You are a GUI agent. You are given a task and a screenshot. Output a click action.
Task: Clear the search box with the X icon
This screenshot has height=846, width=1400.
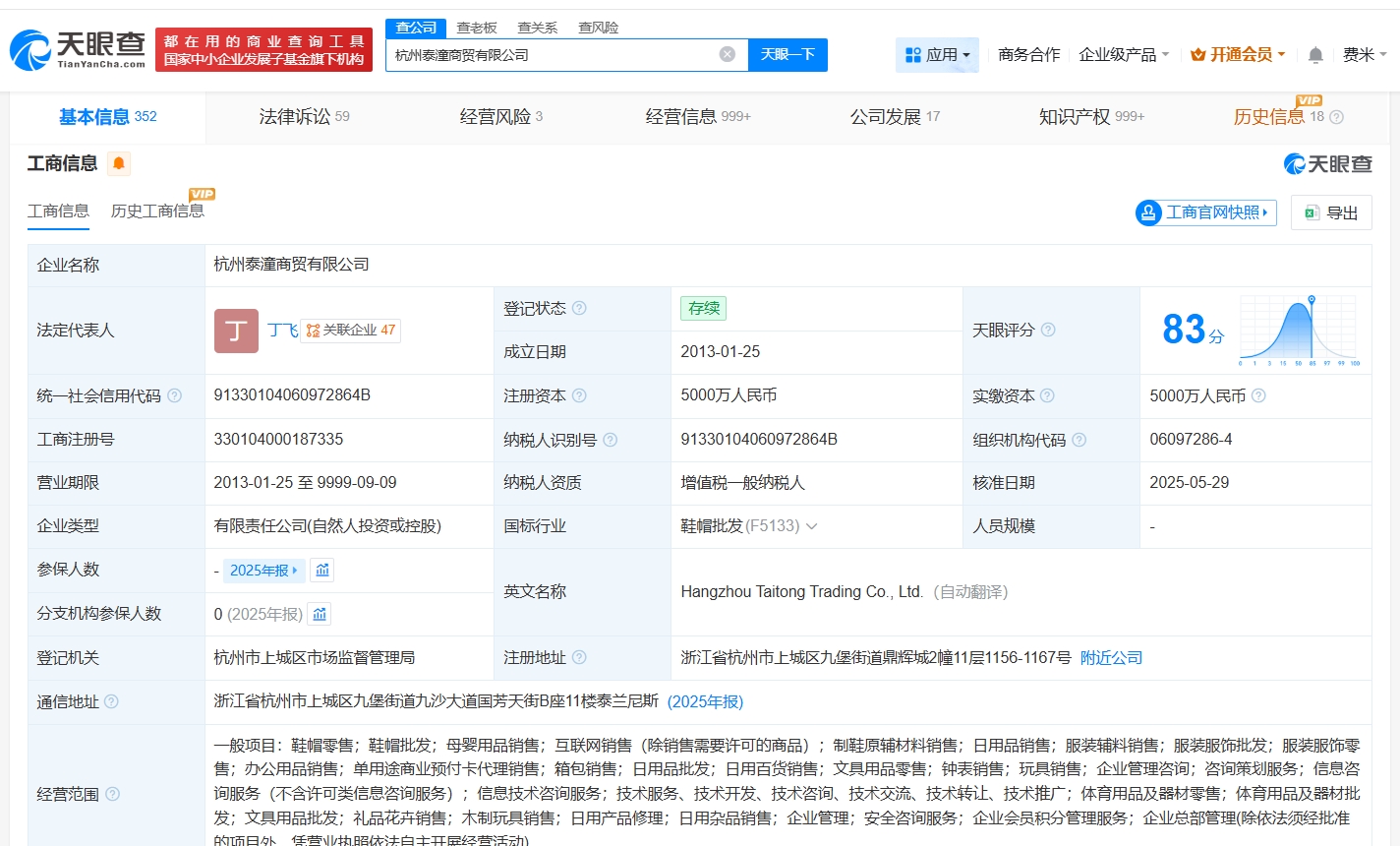(x=728, y=54)
